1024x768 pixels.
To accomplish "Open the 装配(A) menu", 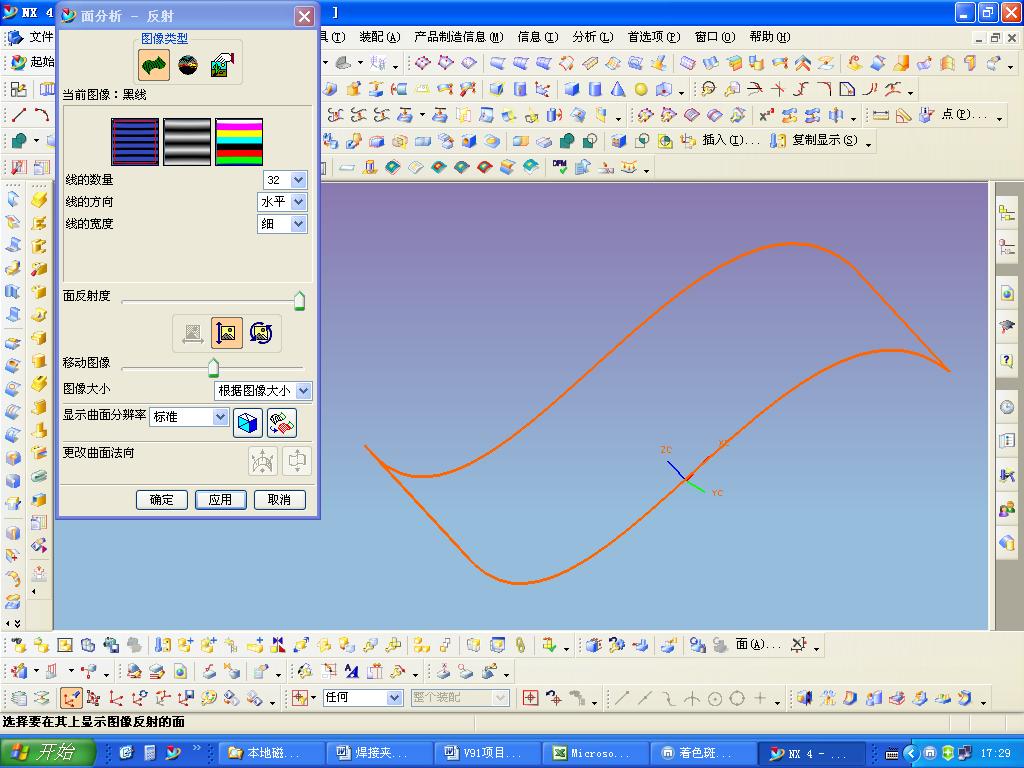I will click(379, 37).
